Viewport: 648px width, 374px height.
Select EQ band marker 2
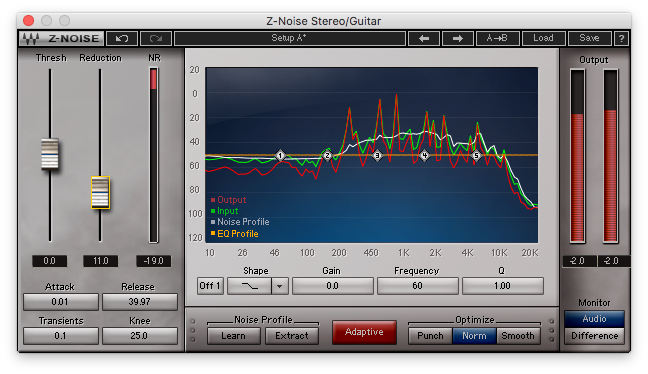coord(327,156)
